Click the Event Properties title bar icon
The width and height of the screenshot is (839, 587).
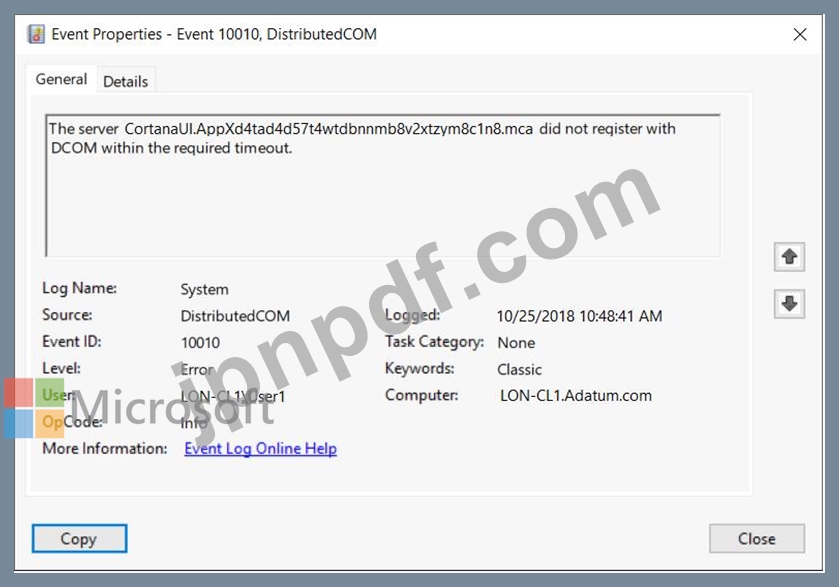tap(36, 34)
